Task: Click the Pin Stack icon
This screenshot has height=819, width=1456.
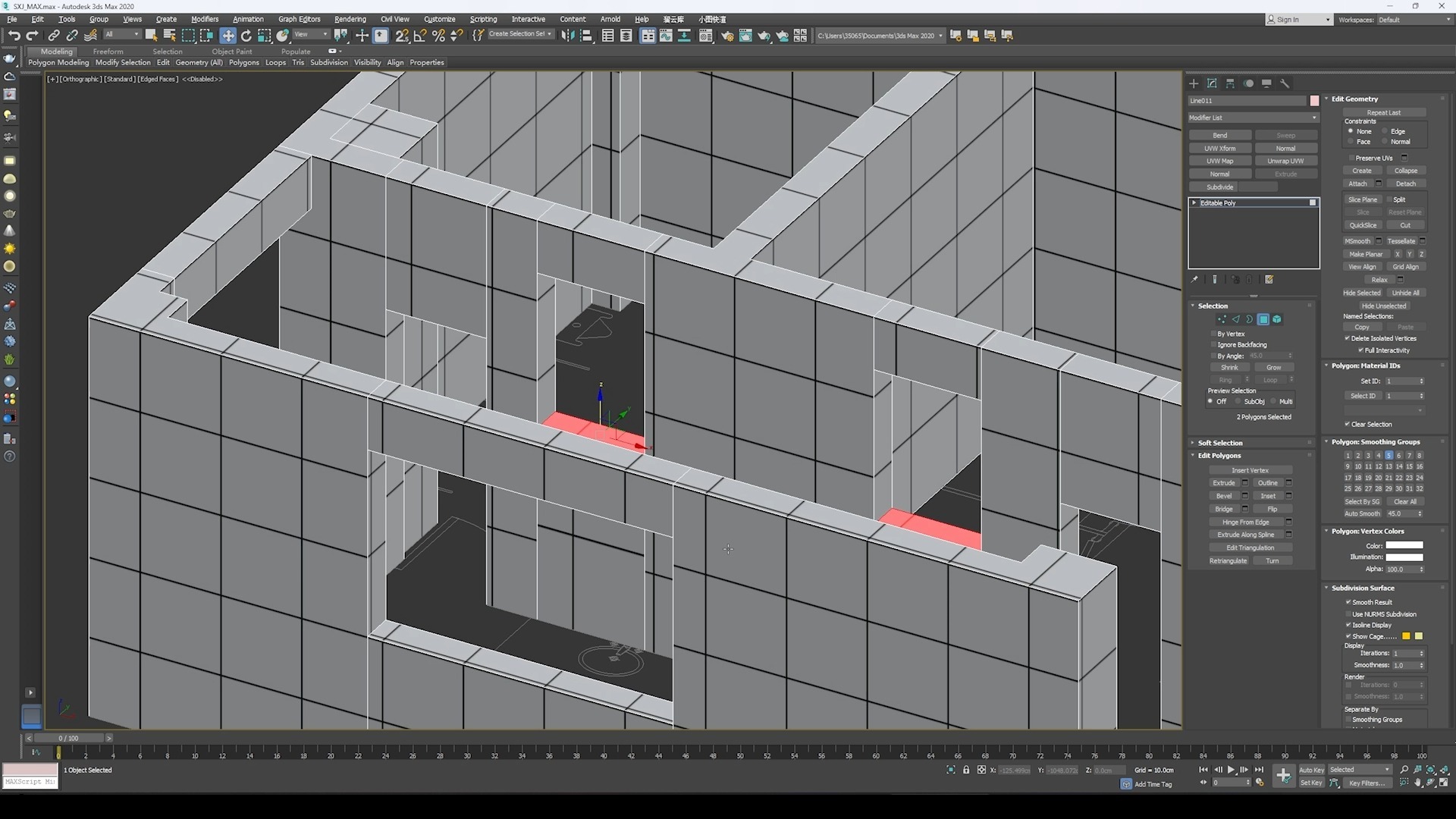Action: point(1194,280)
